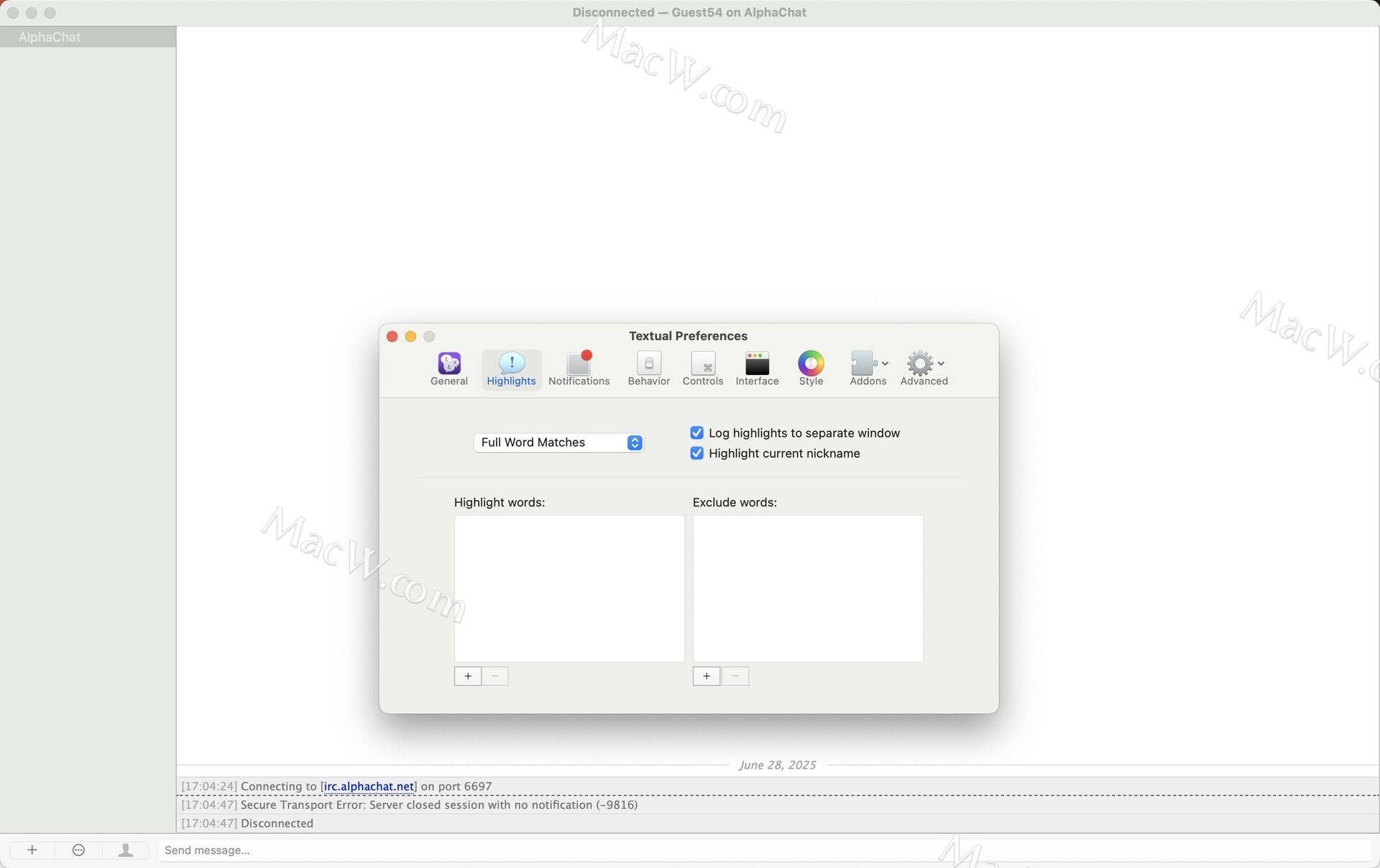The image size is (1380, 868).
Task: Expand the Advanced preferences menu
Action: click(x=924, y=369)
